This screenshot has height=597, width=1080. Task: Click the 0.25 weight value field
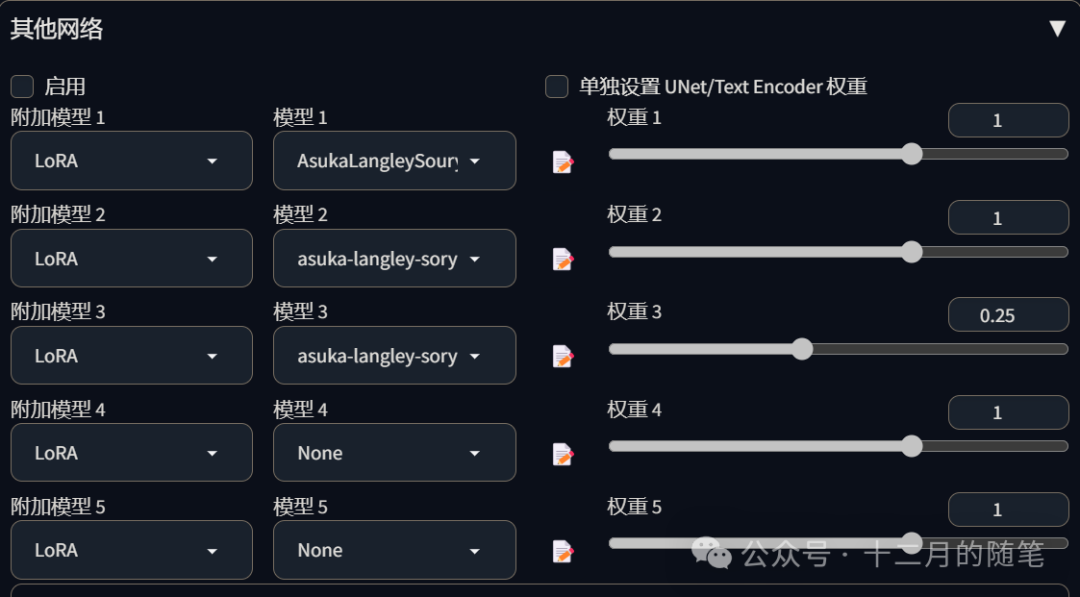point(1007,315)
